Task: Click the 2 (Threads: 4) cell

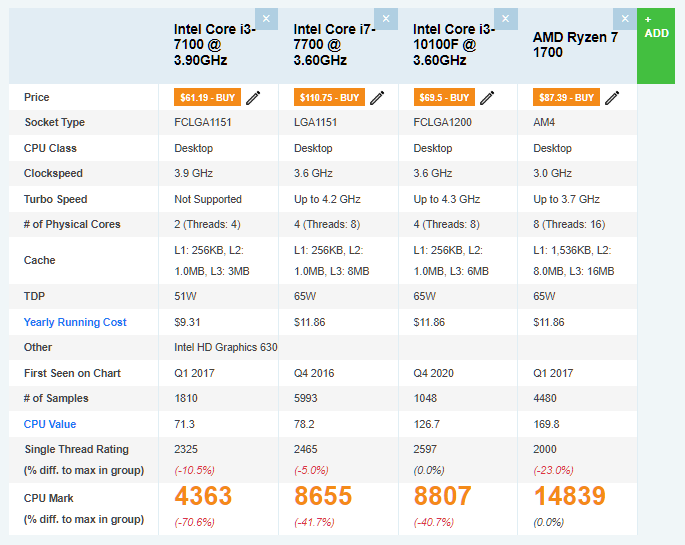Action: (208, 224)
